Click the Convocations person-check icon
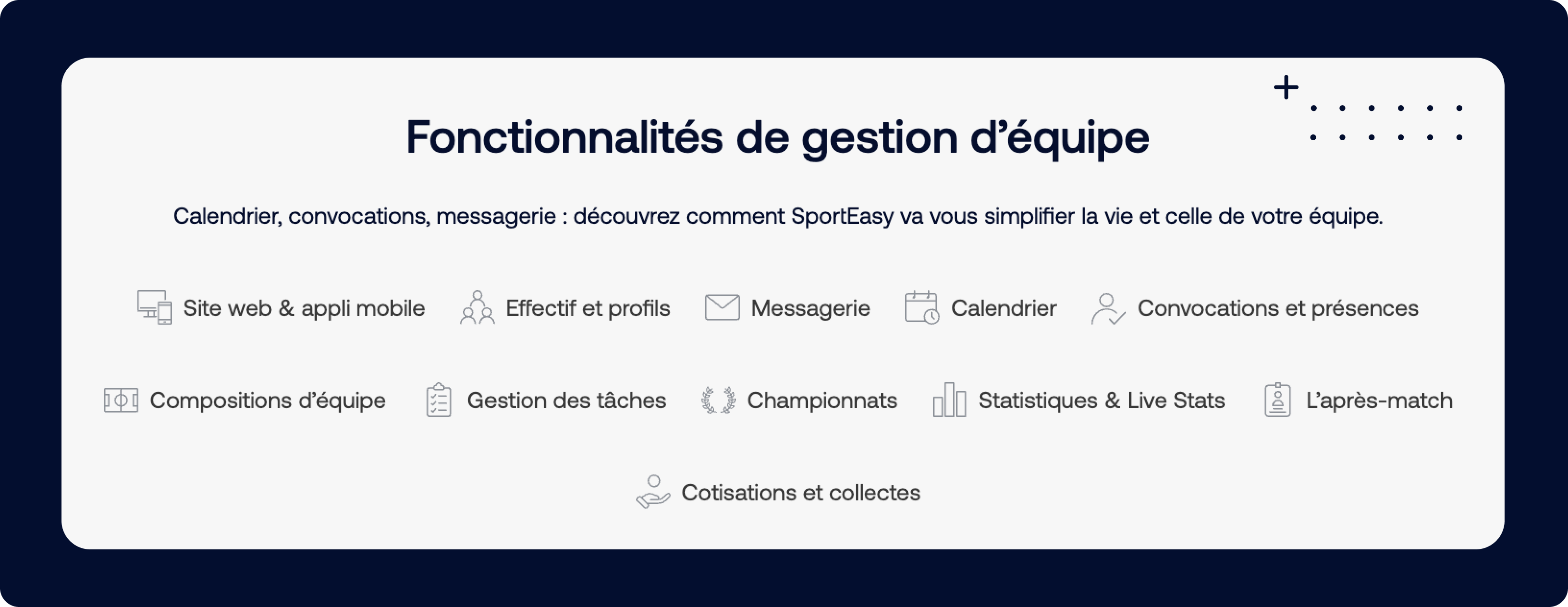 [x=1108, y=308]
